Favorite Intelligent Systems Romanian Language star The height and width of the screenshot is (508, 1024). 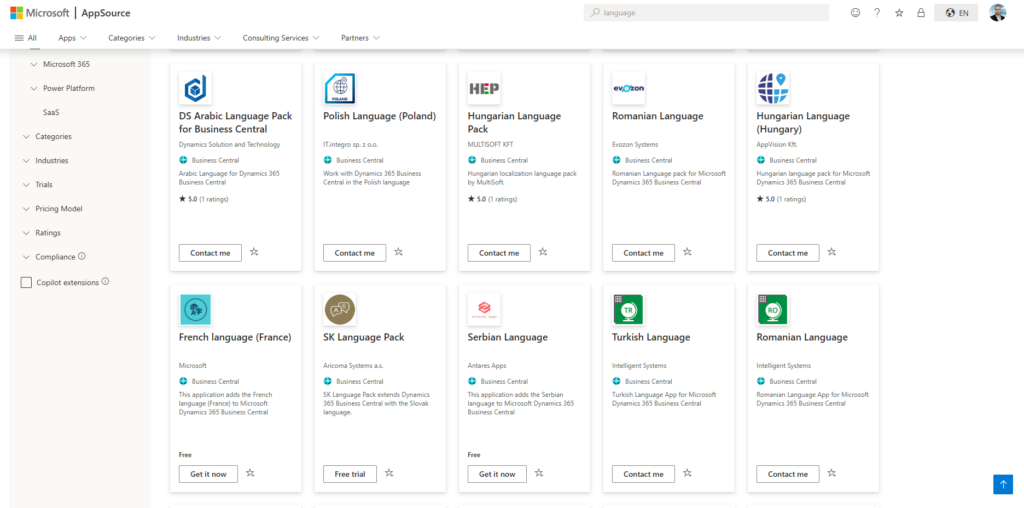tap(831, 473)
